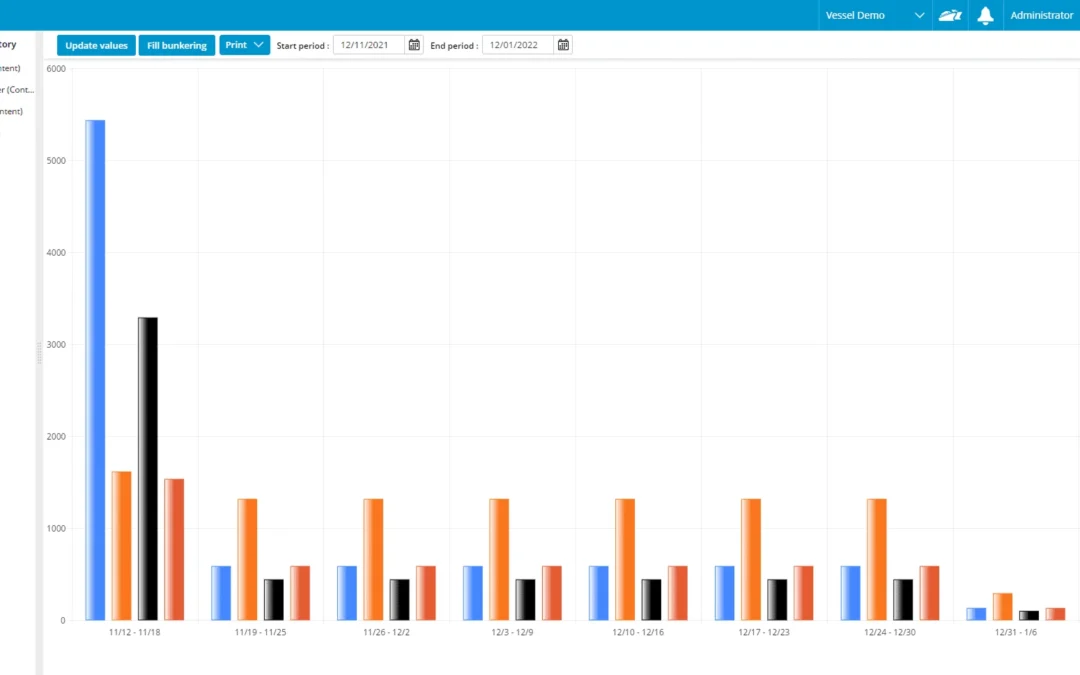Expand the Vessel Demo dropdown
1080x675 pixels.
click(919, 15)
